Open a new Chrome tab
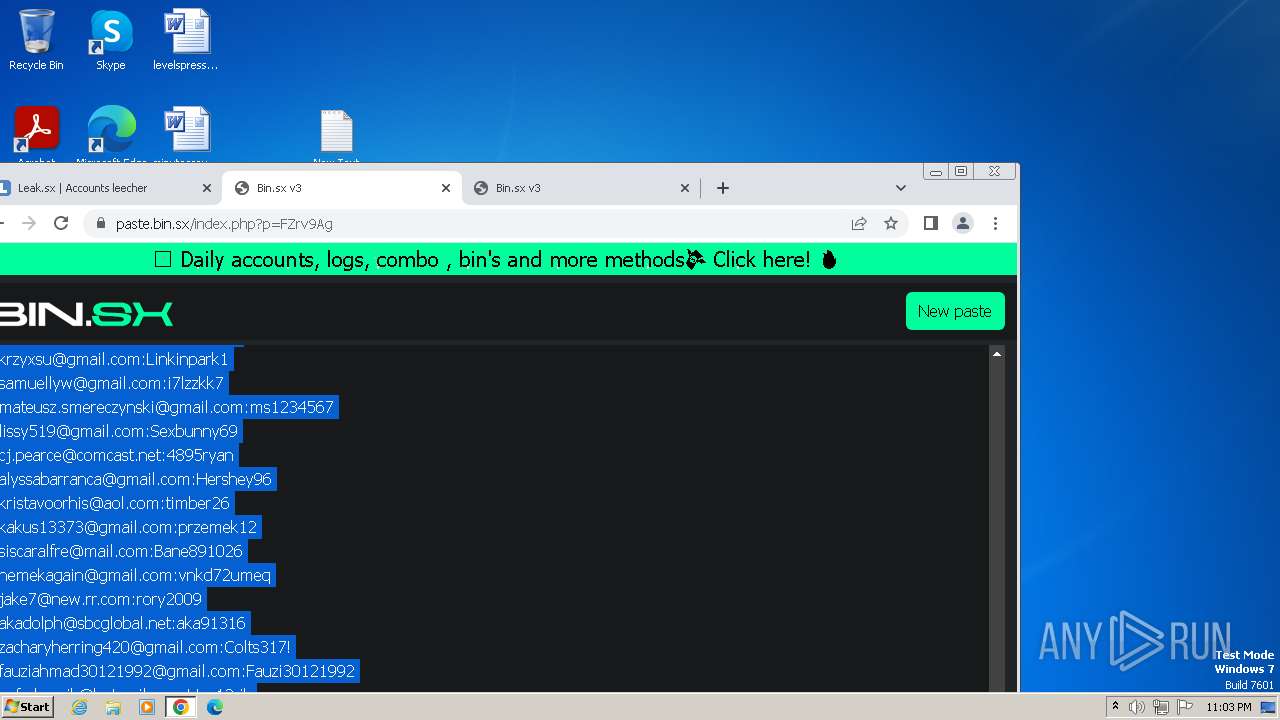Viewport: 1280px width, 720px height. [723, 188]
